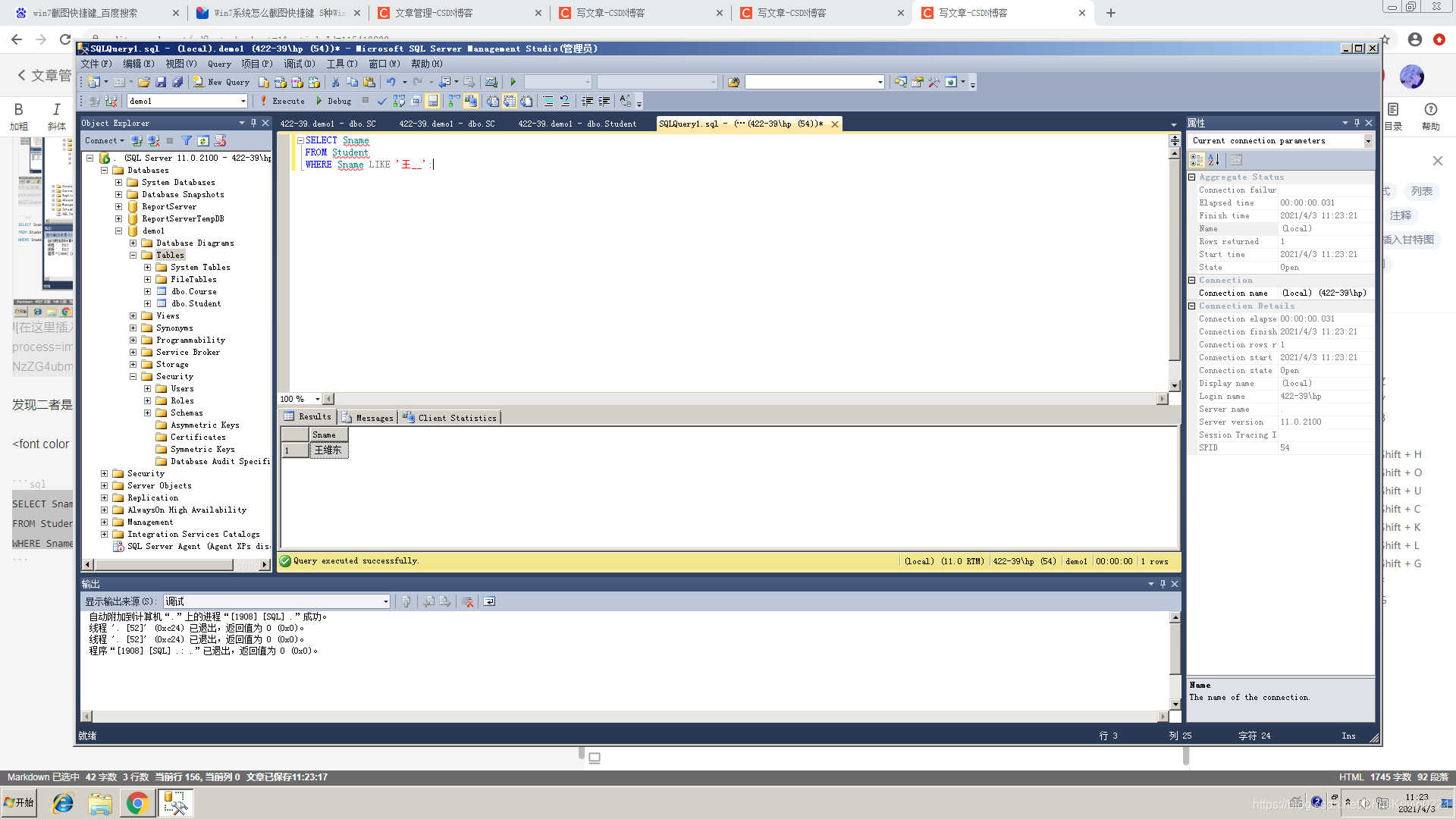Viewport: 1456px width, 819px height.
Task: Open Current connection parameters dropdown
Action: pos(1368,141)
